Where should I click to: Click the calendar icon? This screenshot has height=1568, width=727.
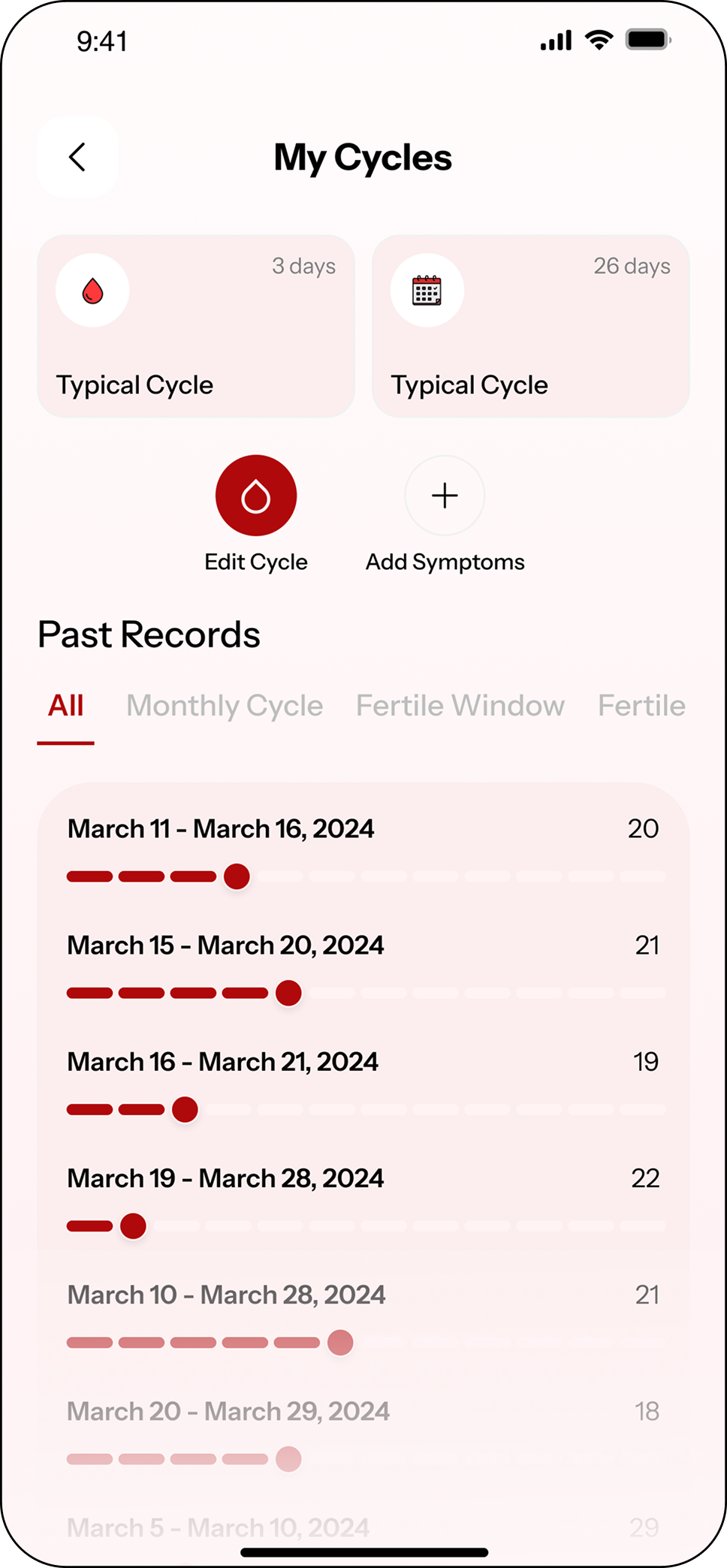click(427, 291)
